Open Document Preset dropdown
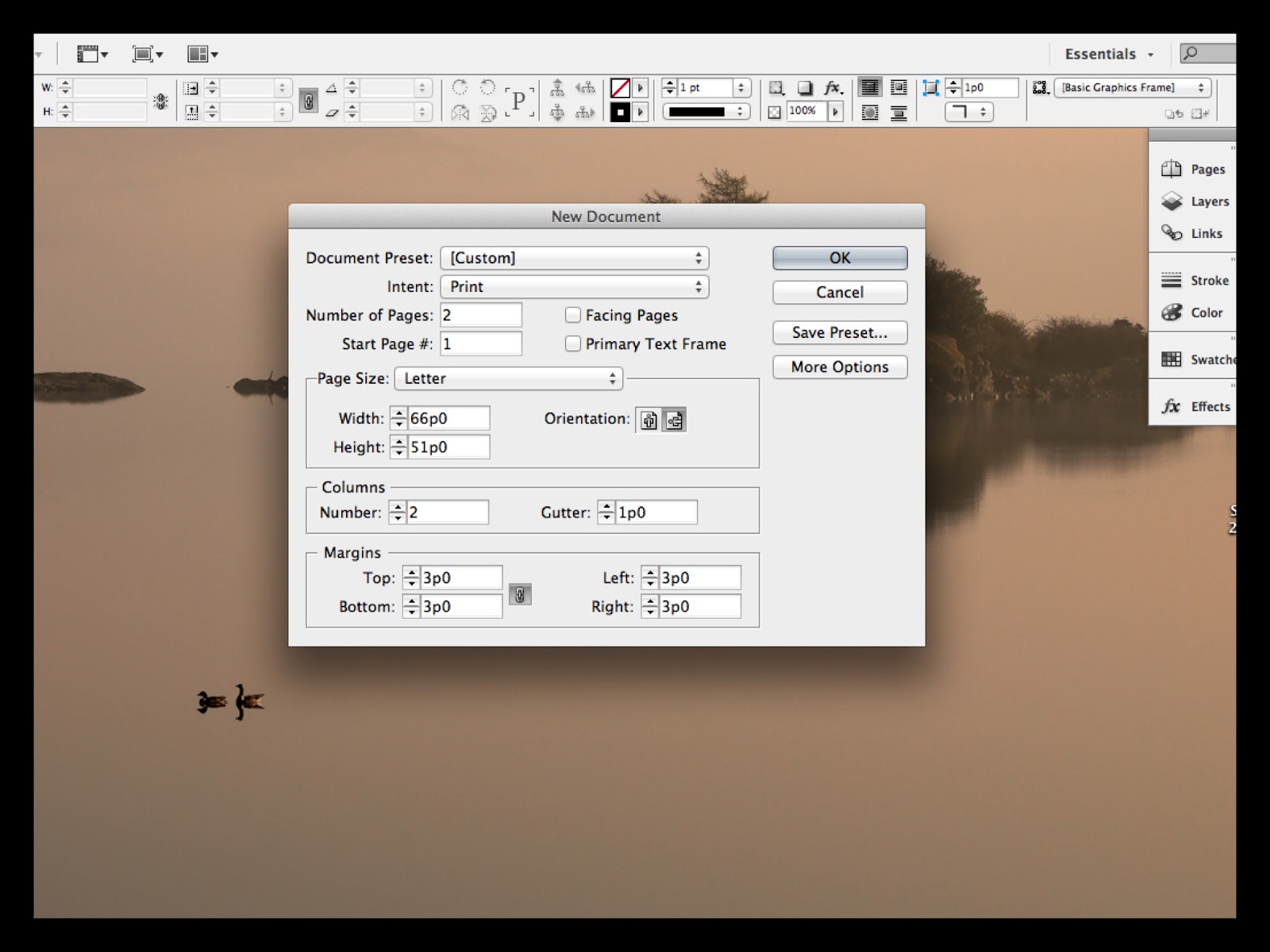 tap(575, 258)
